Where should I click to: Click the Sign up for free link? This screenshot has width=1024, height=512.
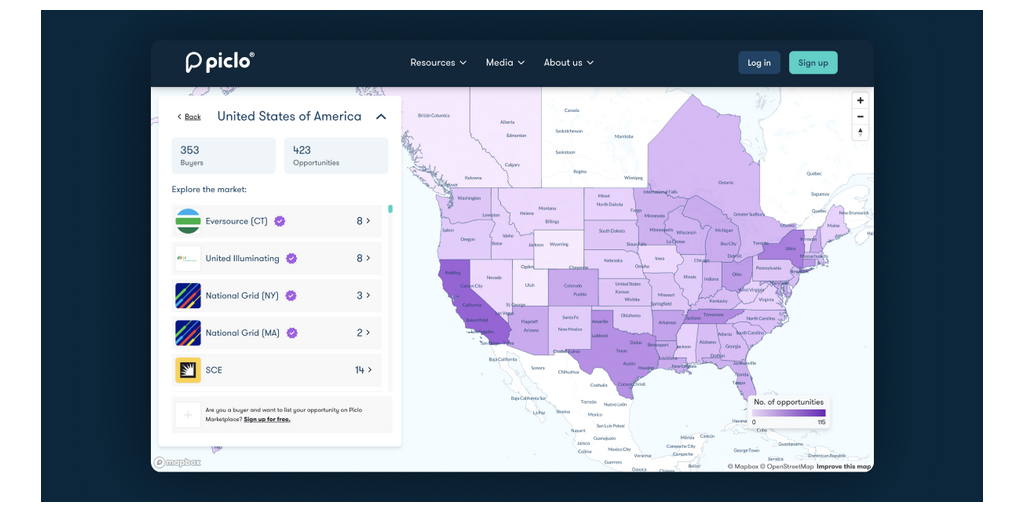(x=267, y=419)
